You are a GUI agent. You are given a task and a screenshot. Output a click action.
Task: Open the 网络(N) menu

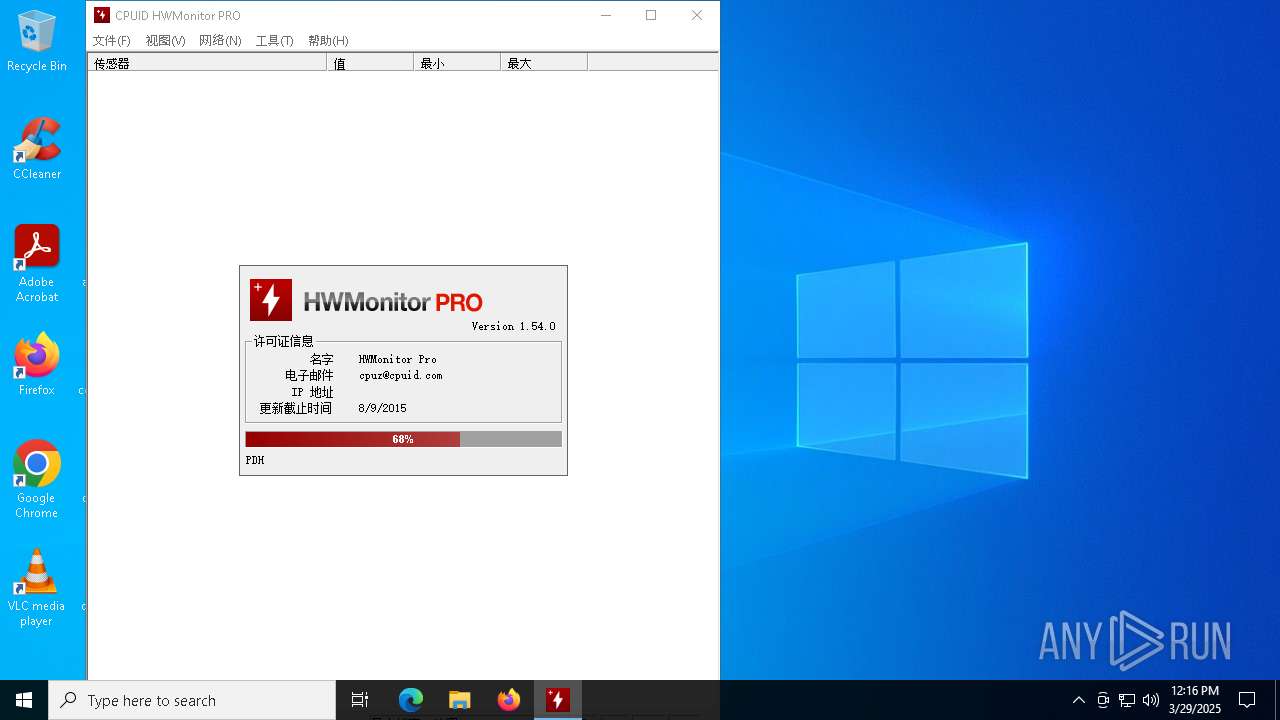pos(220,41)
